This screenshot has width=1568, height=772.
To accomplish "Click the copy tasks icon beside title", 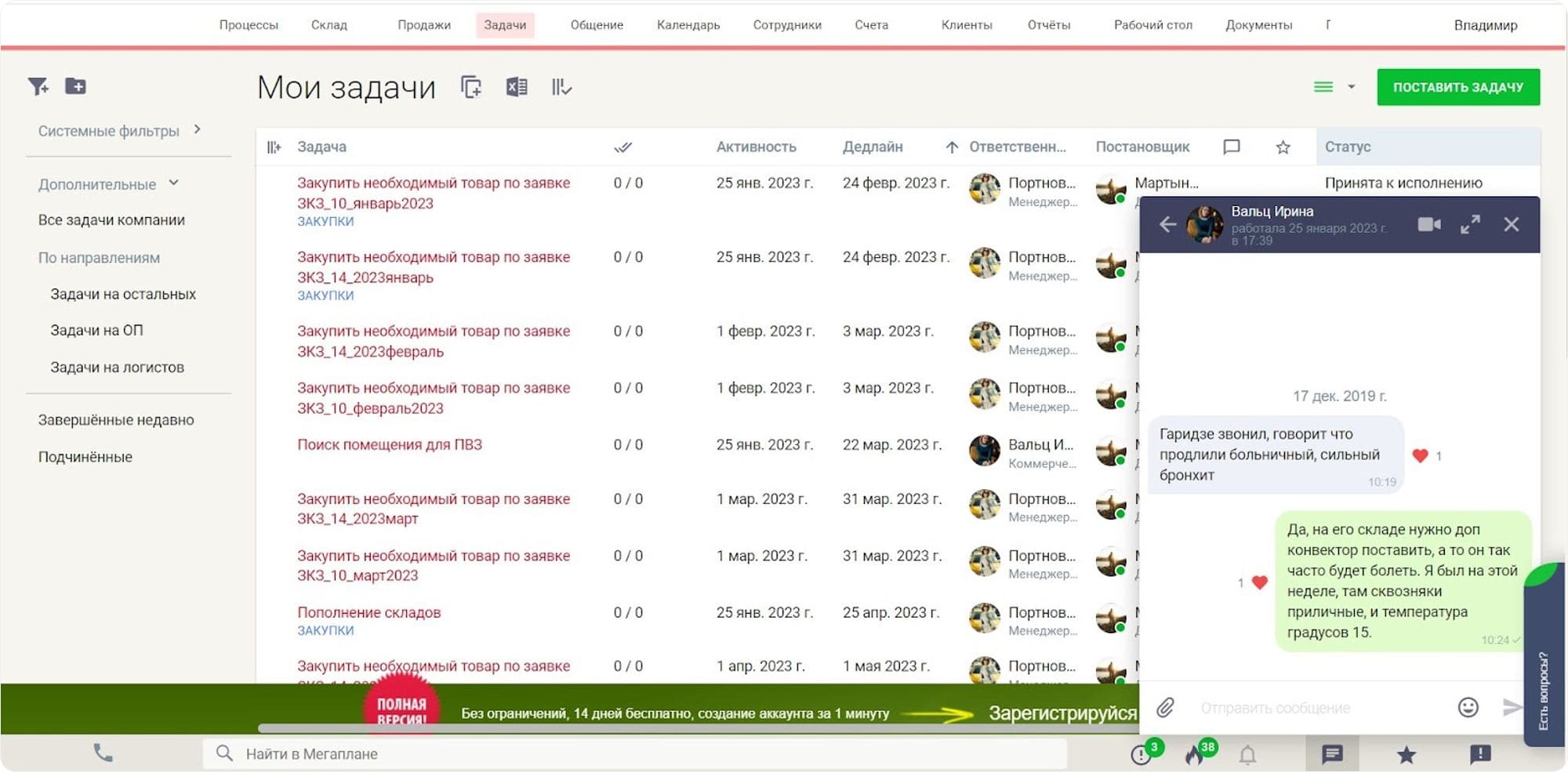I will pos(470,87).
